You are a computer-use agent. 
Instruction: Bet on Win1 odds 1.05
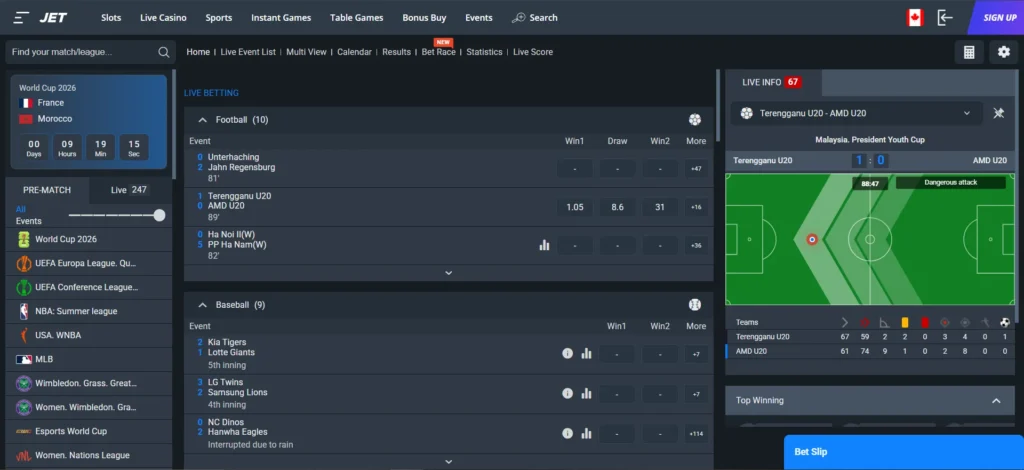(x=575, y=208)
